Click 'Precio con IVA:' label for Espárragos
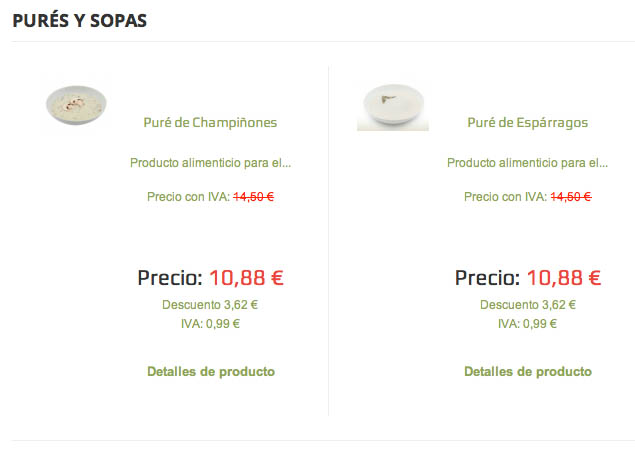Viewport: 635px width, 461px height. [x=505, y=197]
